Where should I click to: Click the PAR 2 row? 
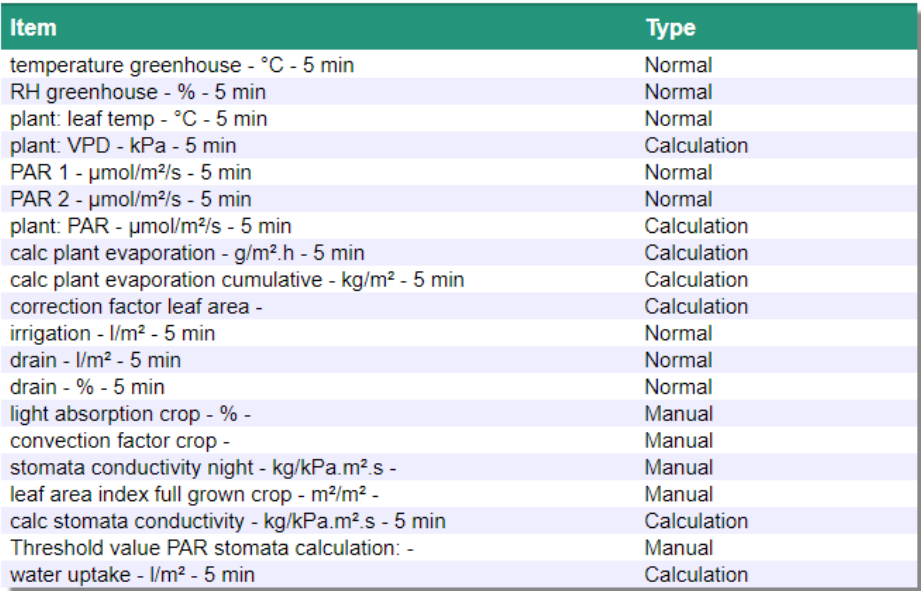click(x=131, y=200)
